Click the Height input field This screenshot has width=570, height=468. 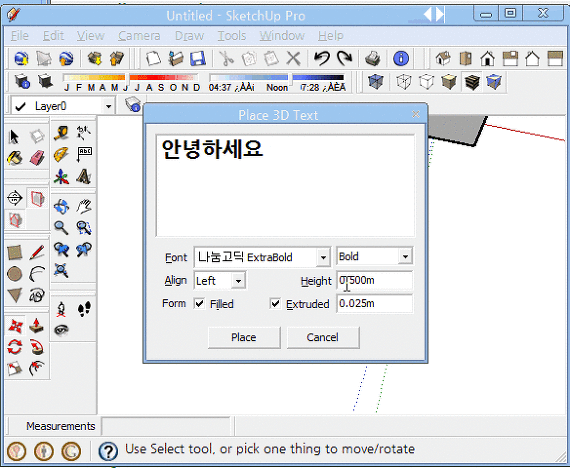(x=374, y=280)
